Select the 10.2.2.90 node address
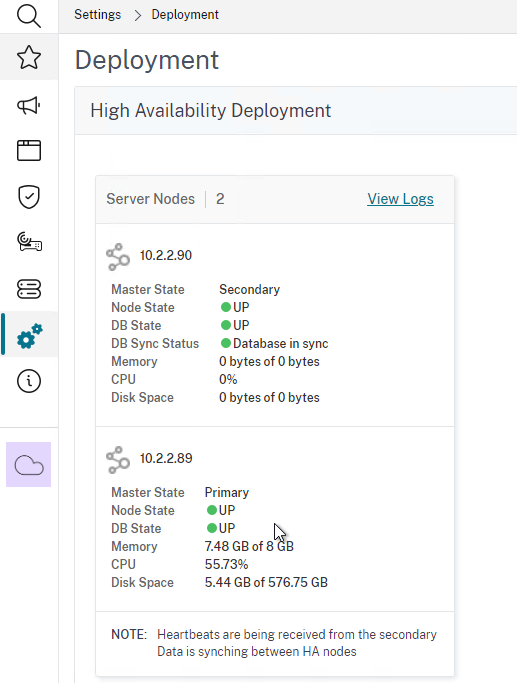 pos(166,255)
